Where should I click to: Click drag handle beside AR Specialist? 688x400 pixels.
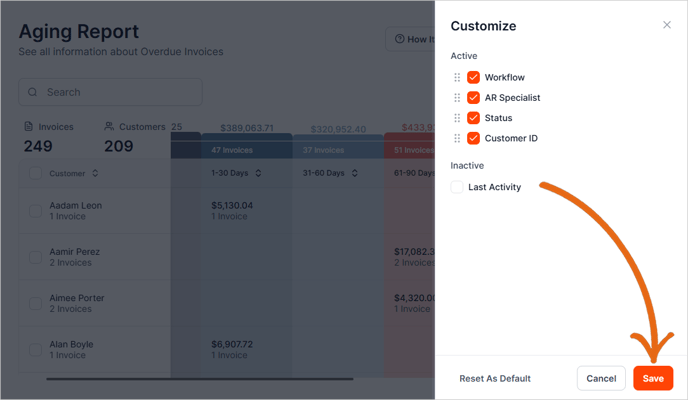[x=457, y=98]
